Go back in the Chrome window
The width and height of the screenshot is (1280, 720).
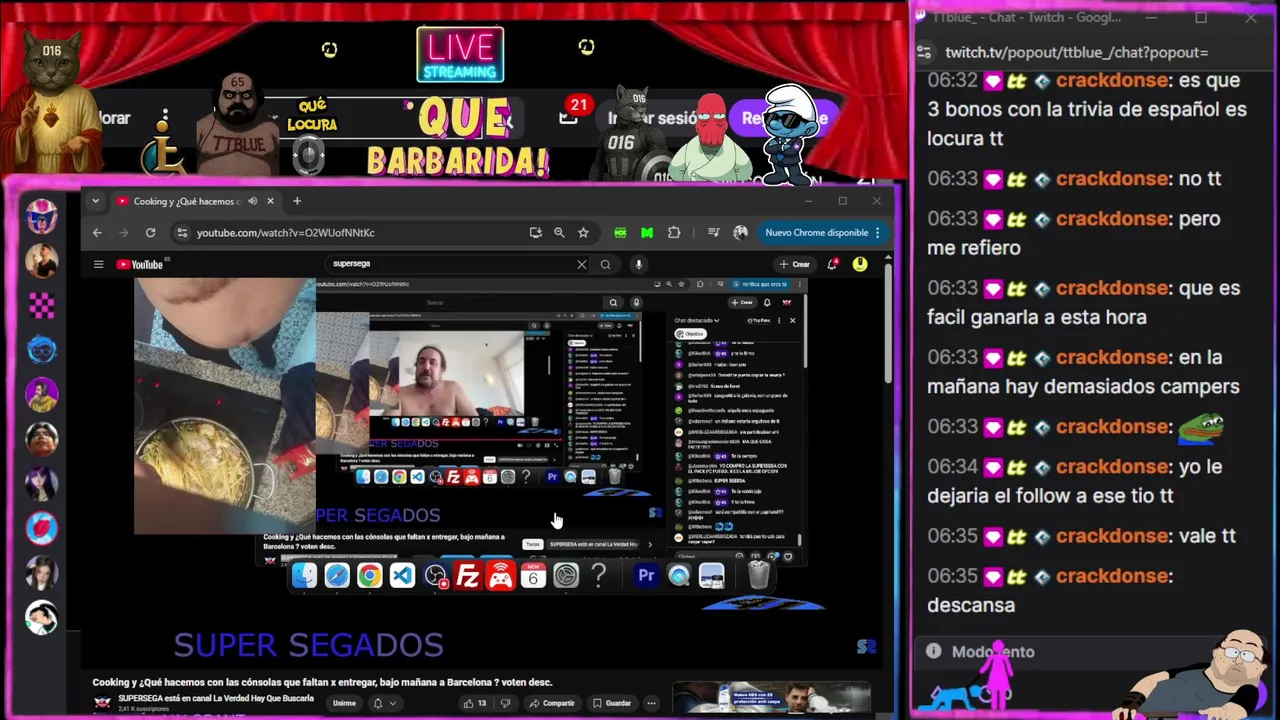[97, 233]
